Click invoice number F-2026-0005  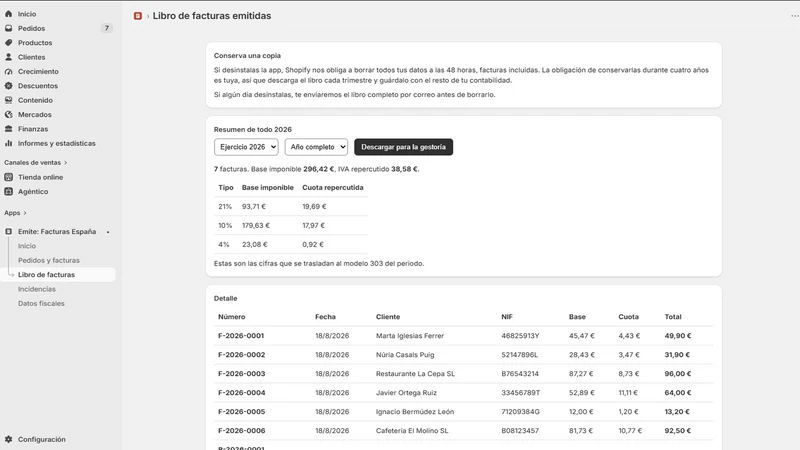241,412
